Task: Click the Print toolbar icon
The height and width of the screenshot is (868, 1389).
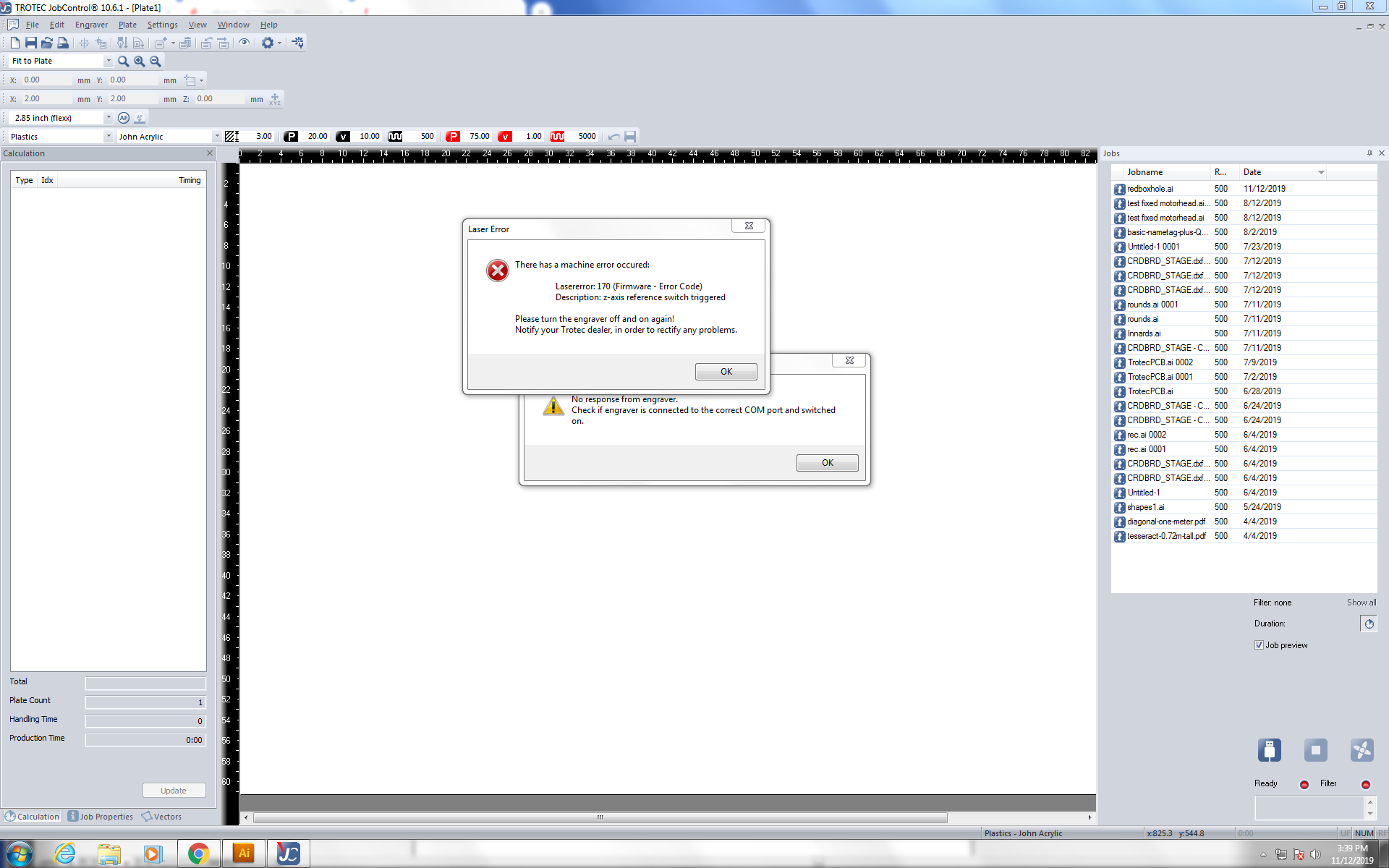Action: [63, 43]
